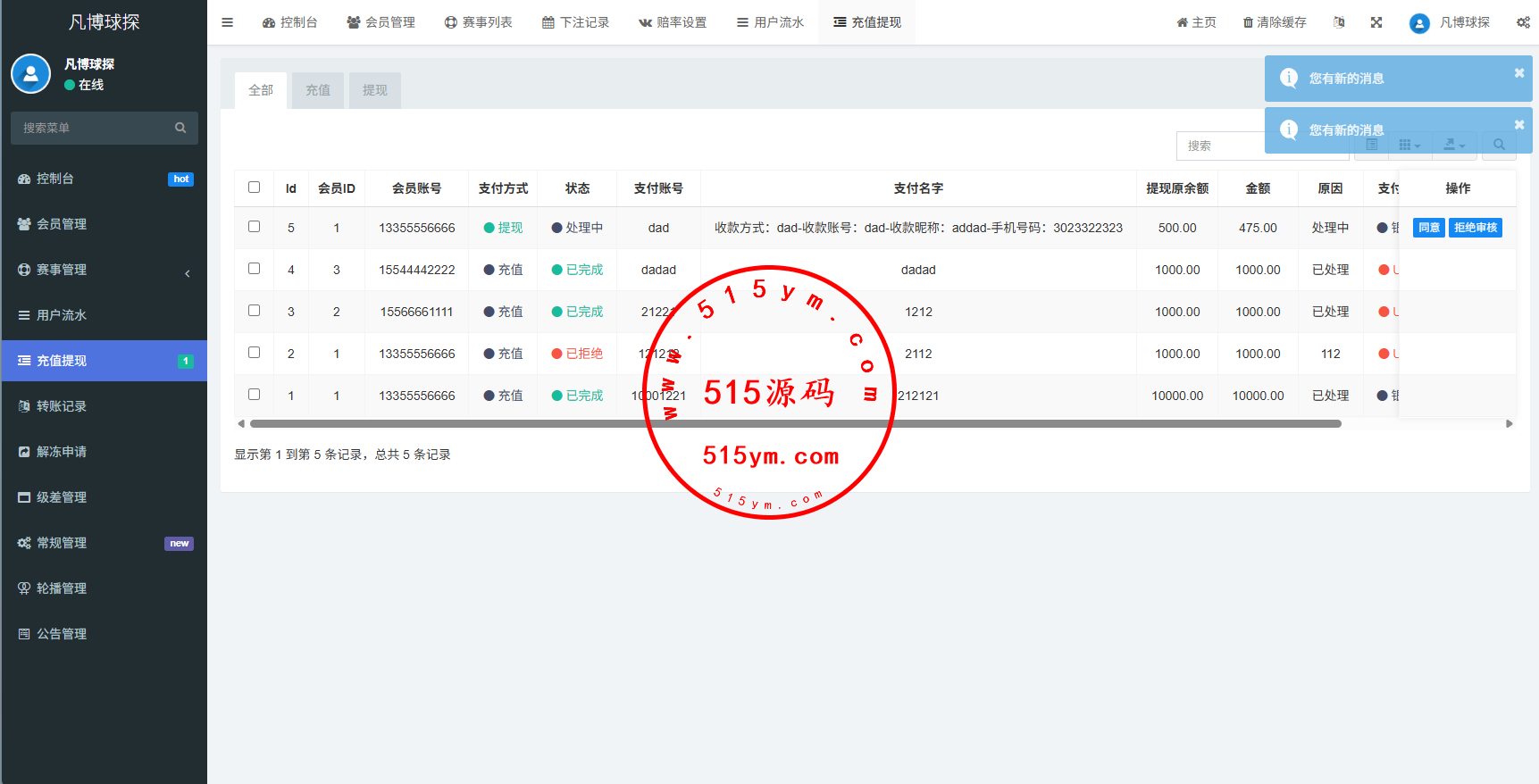Image resolution: width=1539 pixels, height=784 pixels.
Task: Dismiss the first new message notification
Action: tap(1518, 73)
